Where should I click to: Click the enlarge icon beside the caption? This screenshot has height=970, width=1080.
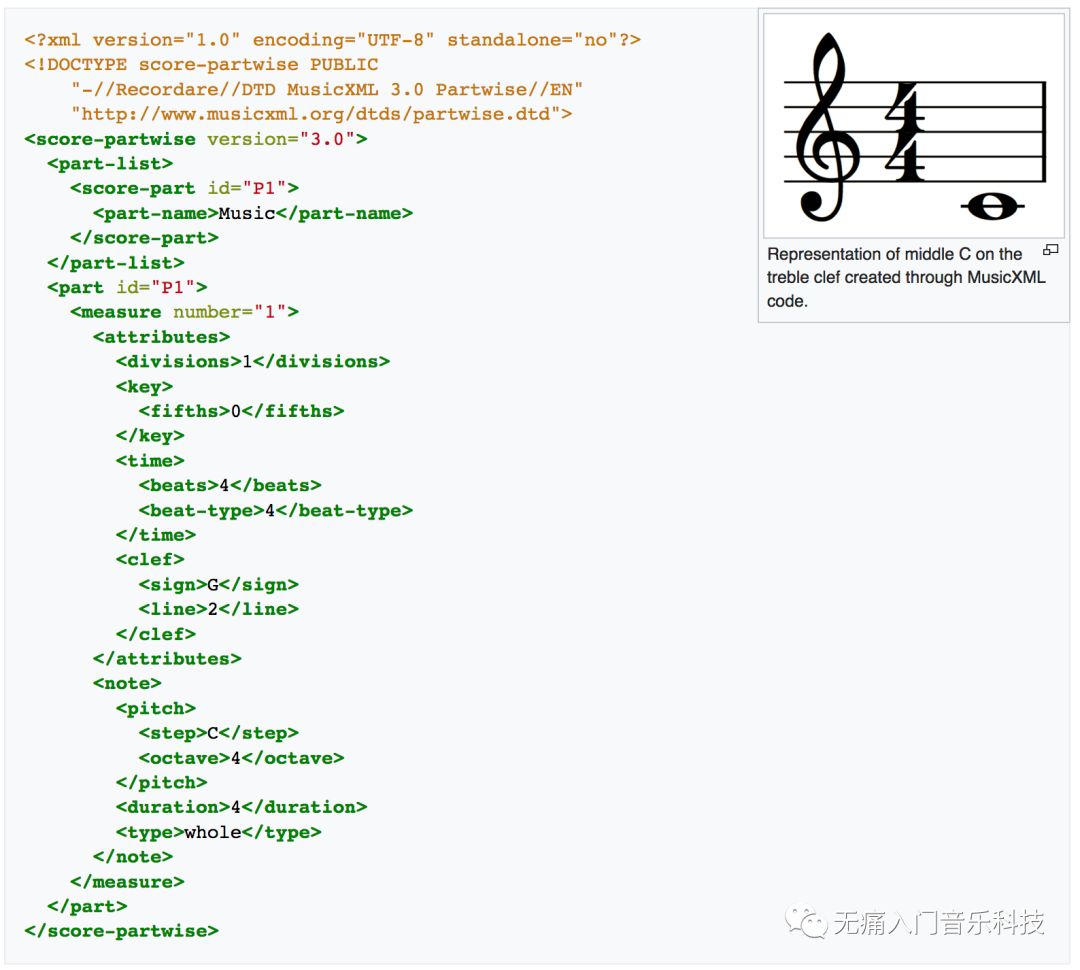coord(1050,250)
